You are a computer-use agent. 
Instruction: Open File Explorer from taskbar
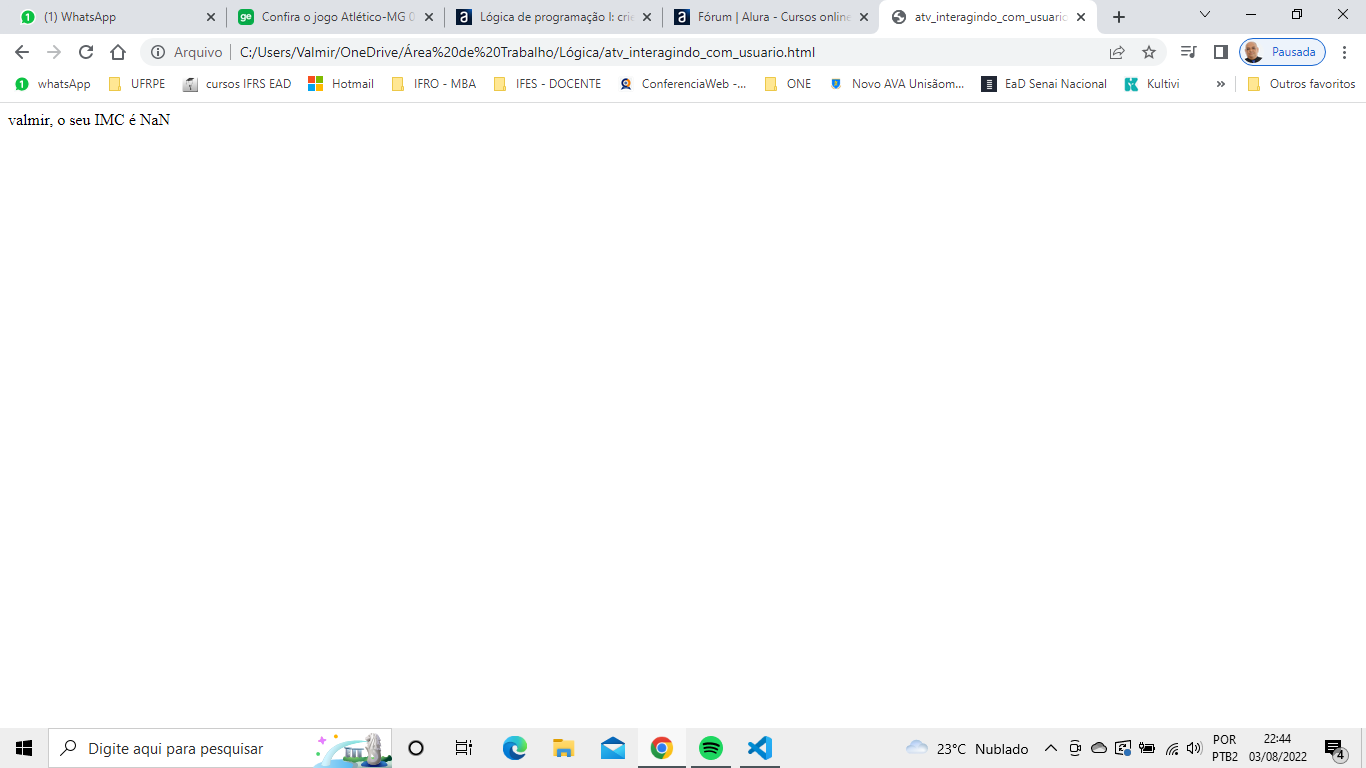[x=563, y=748]
